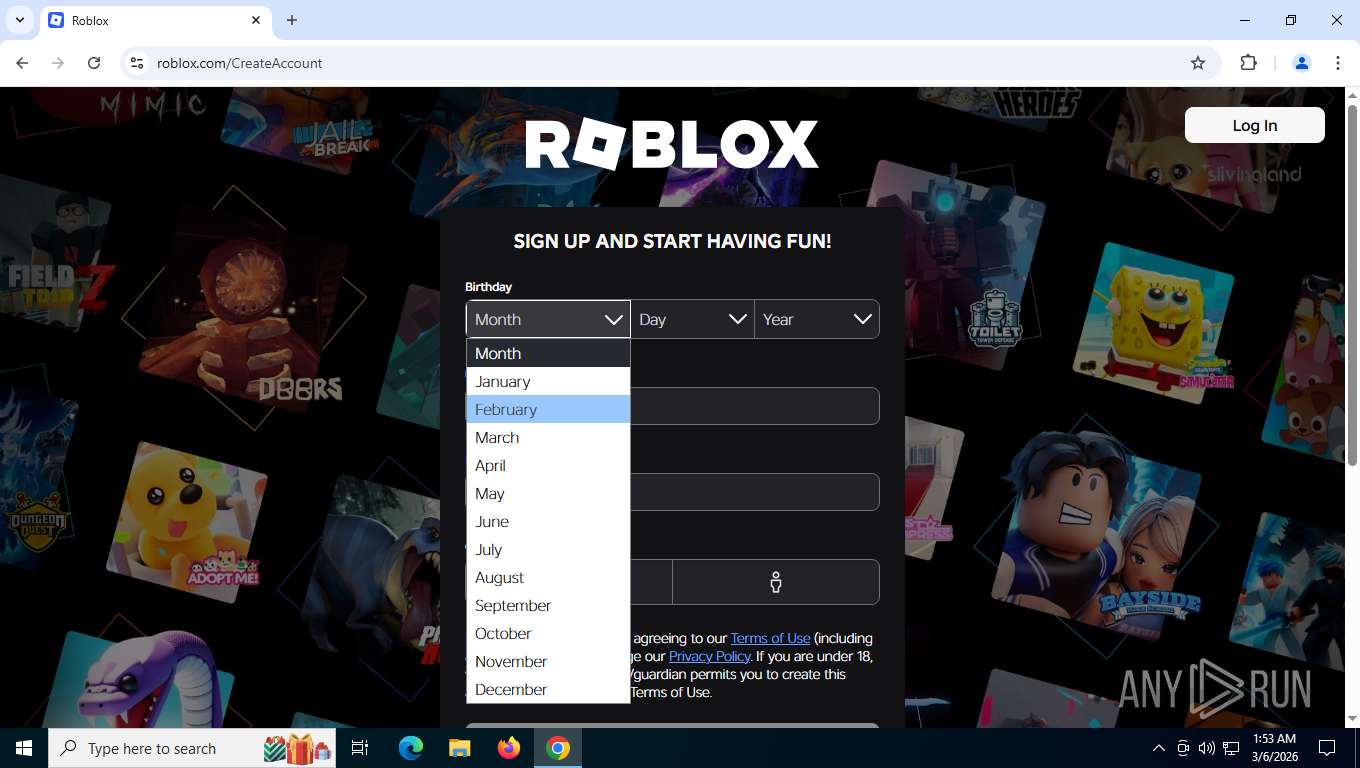Select the male gender icon button
The width and height of the screenshot is (1360, 768).
(x=775, y=582)
